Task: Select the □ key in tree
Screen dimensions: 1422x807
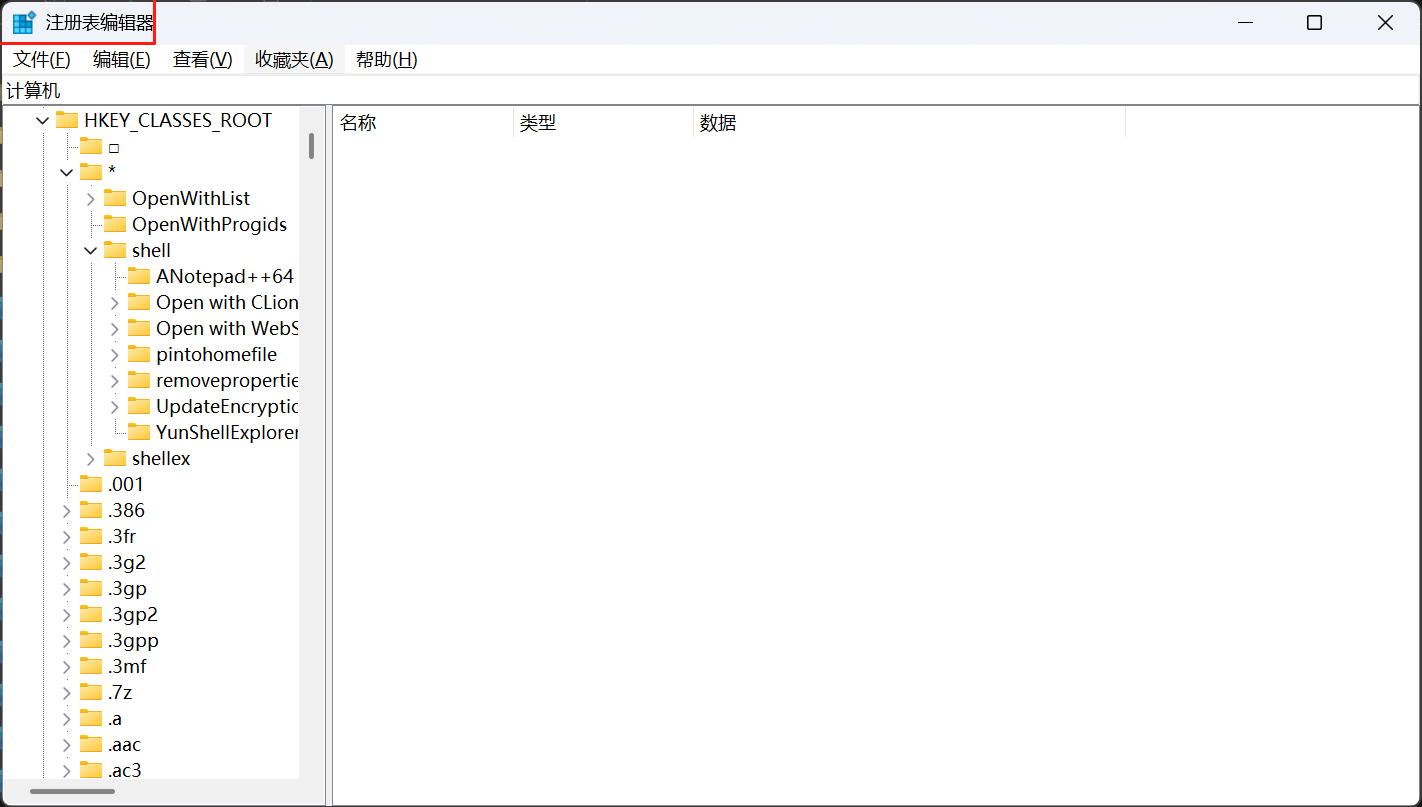Action: (x=113, y=147)
